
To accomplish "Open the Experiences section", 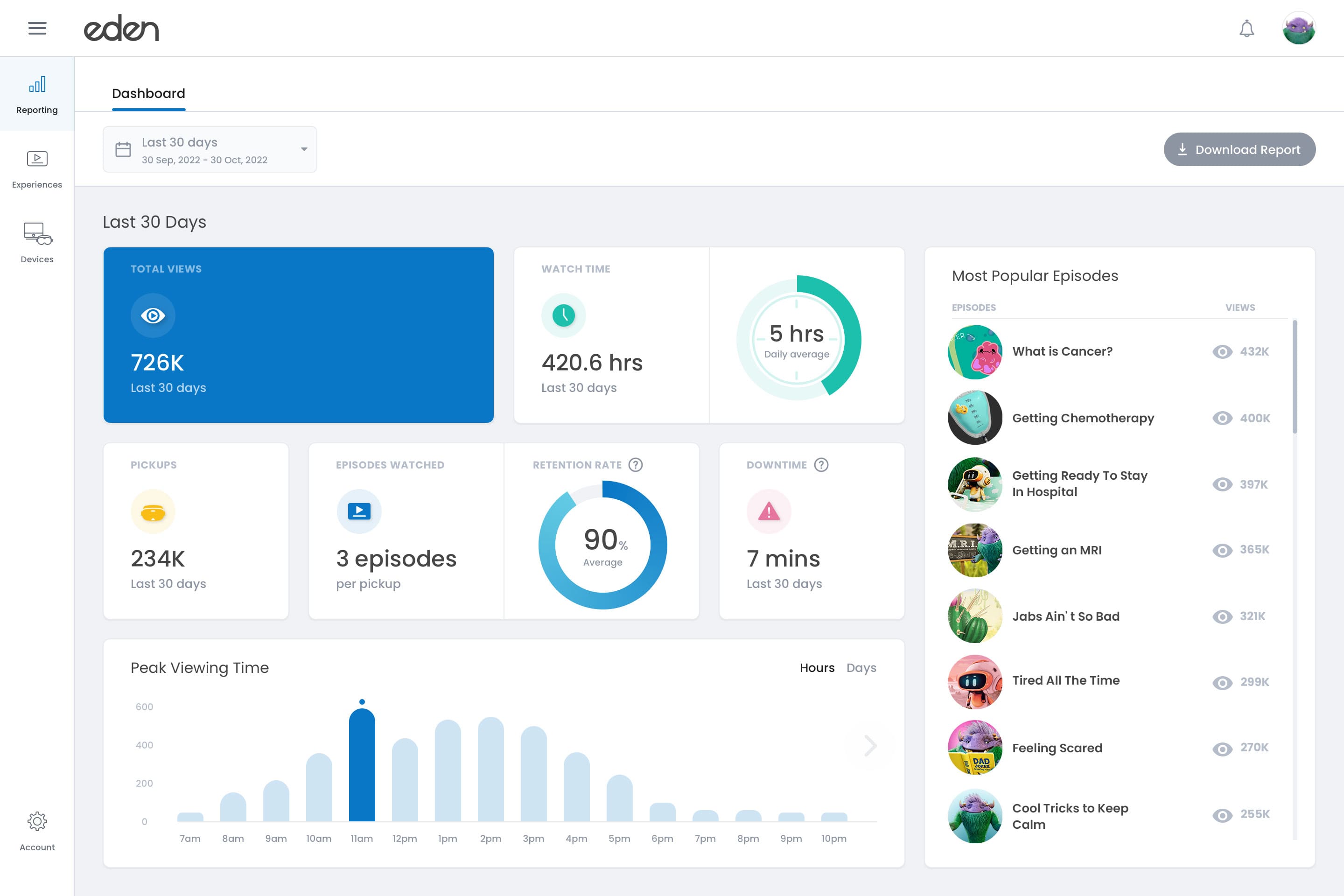I will point(37,168).
